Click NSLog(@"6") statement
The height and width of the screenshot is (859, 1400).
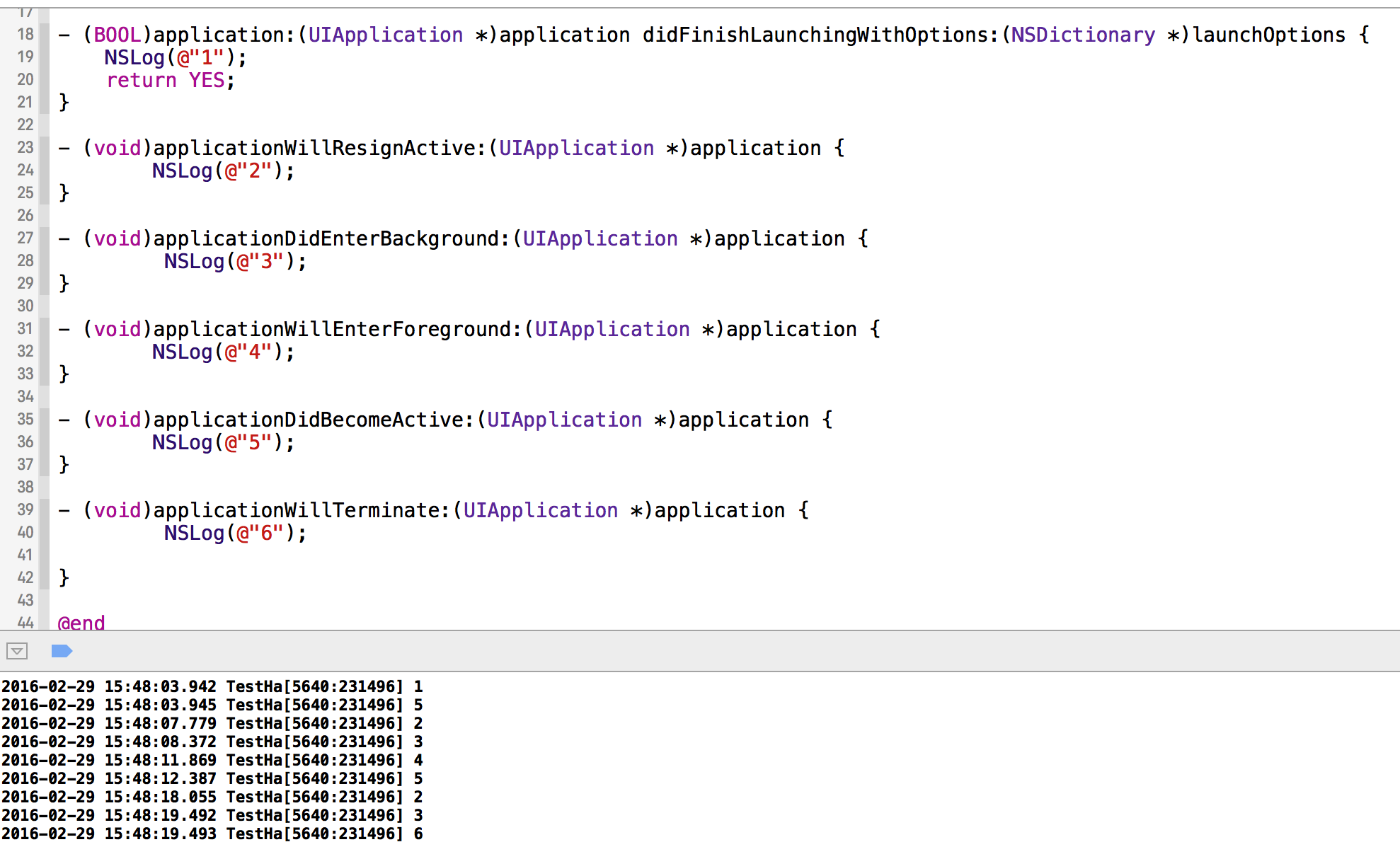click(235, 533)
